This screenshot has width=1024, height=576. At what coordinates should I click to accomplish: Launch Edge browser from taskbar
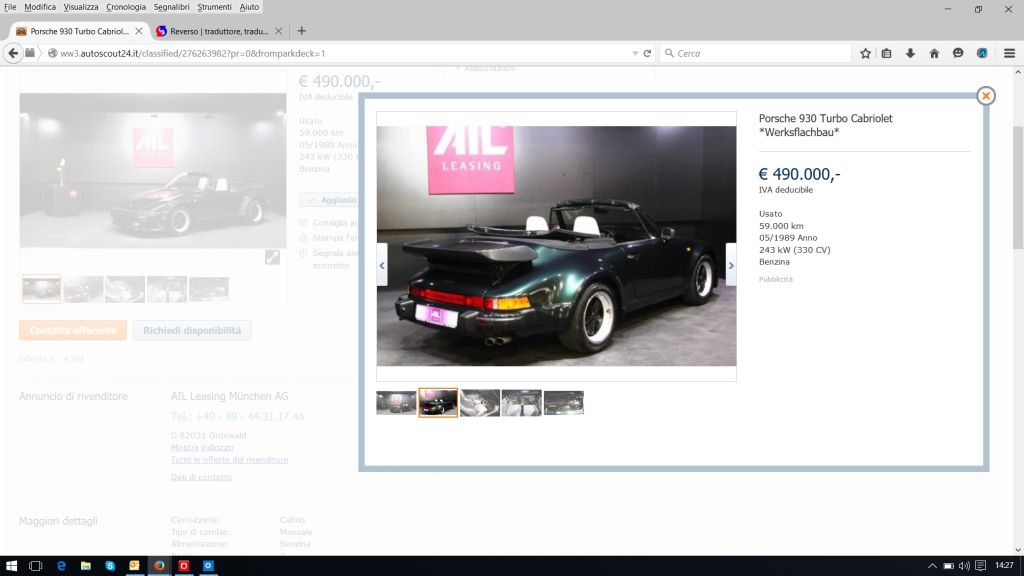[61, 566]
